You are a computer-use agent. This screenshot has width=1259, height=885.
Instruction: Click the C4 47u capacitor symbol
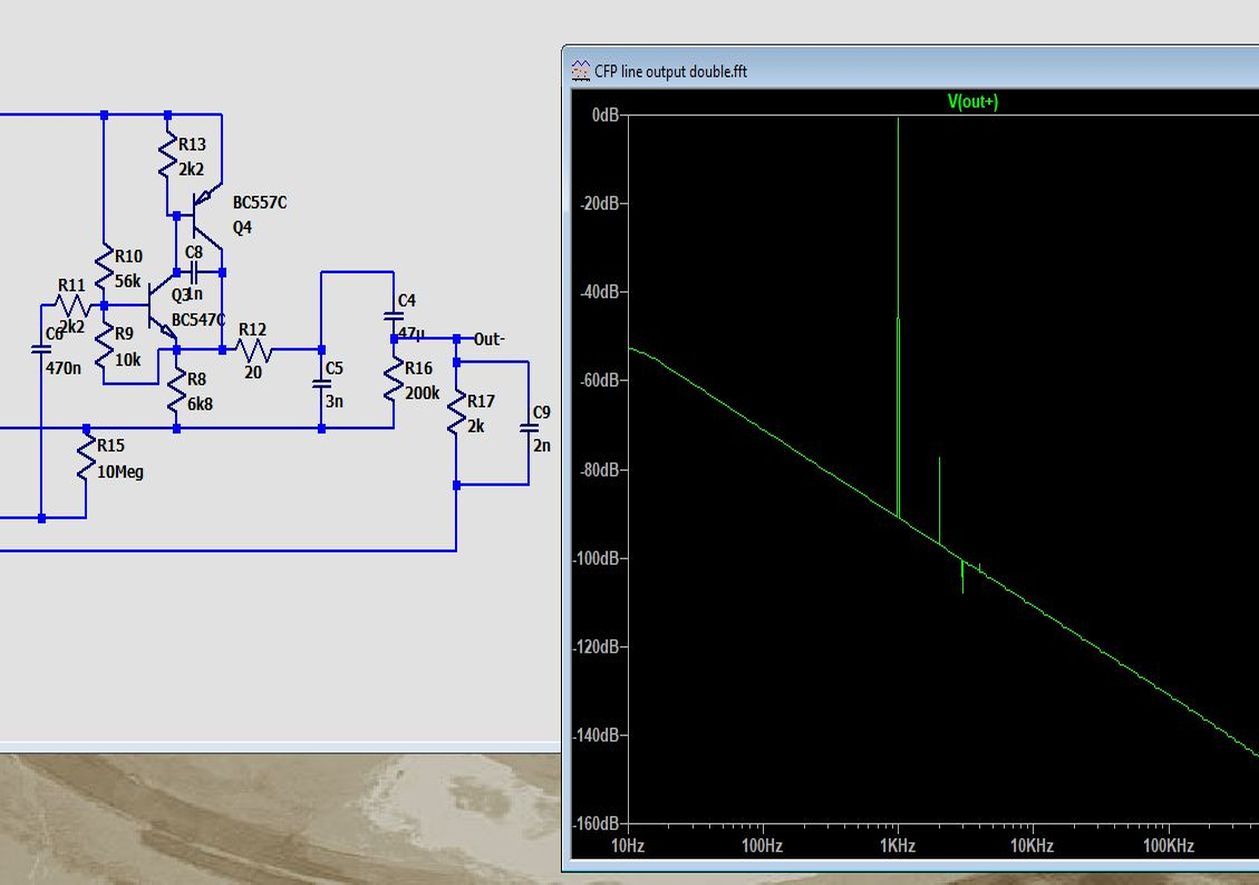(x=393, y=317)
